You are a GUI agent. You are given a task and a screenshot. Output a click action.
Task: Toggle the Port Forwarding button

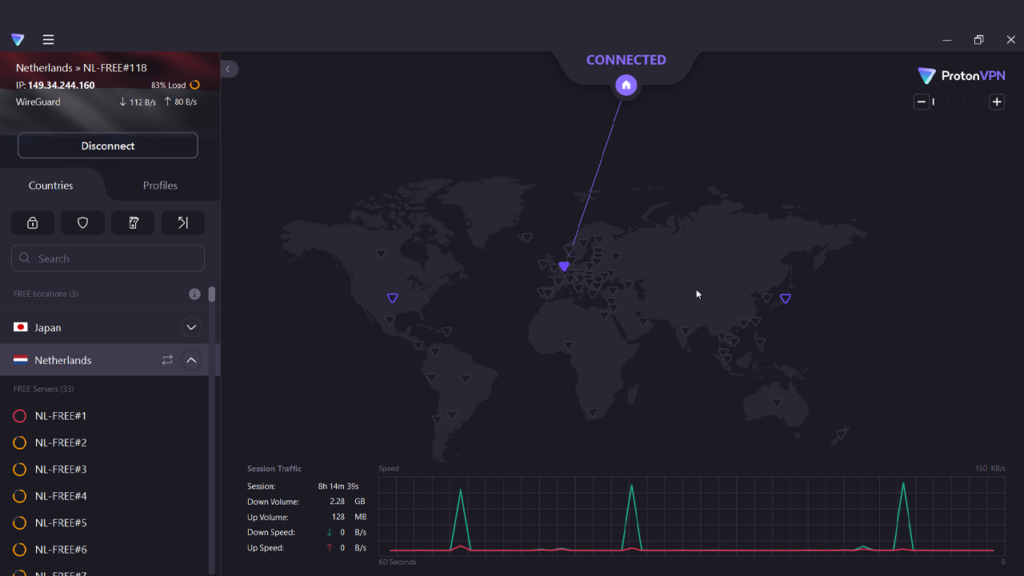coord(183,223)
